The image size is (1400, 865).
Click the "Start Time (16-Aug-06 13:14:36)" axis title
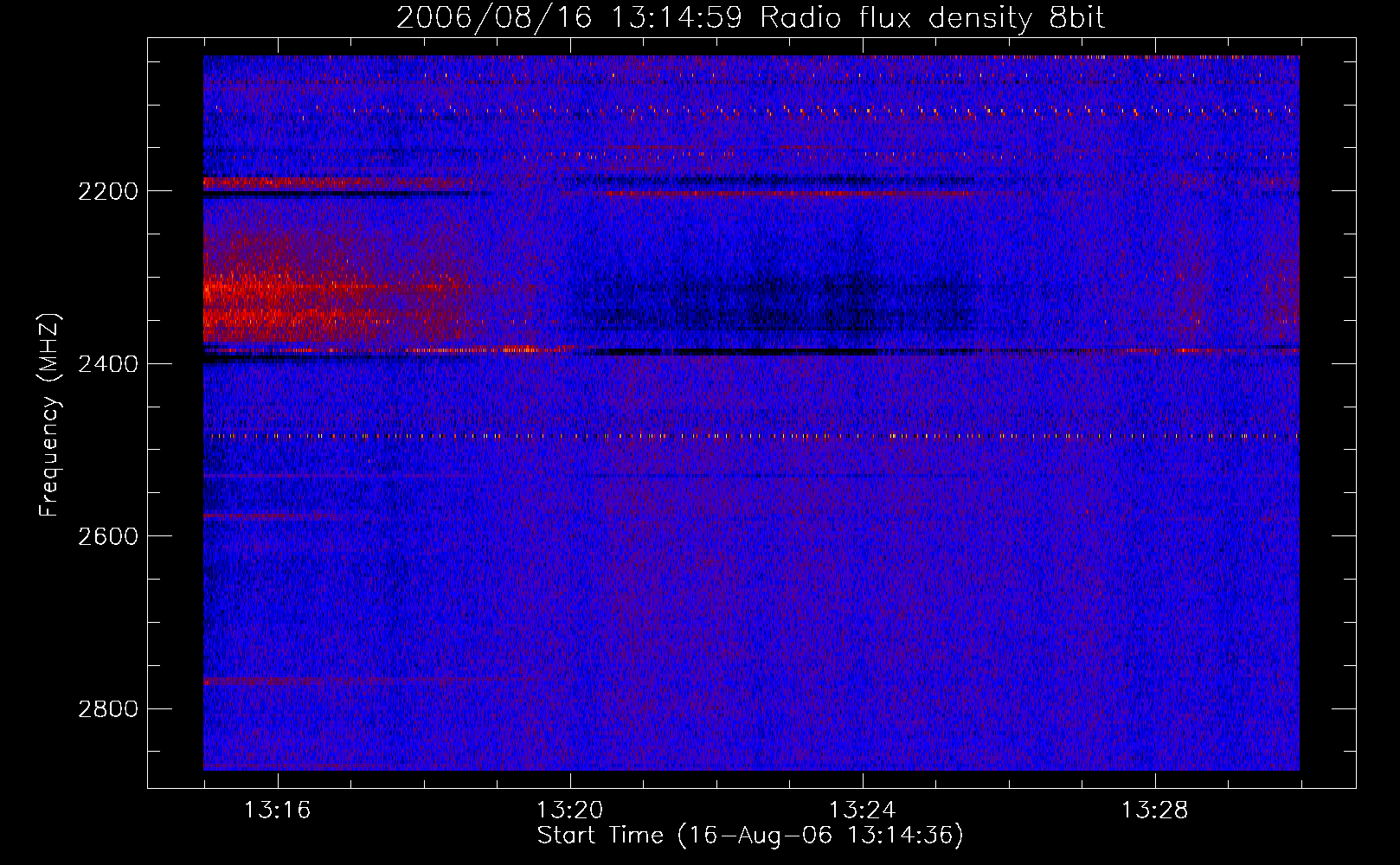(750, 836)
